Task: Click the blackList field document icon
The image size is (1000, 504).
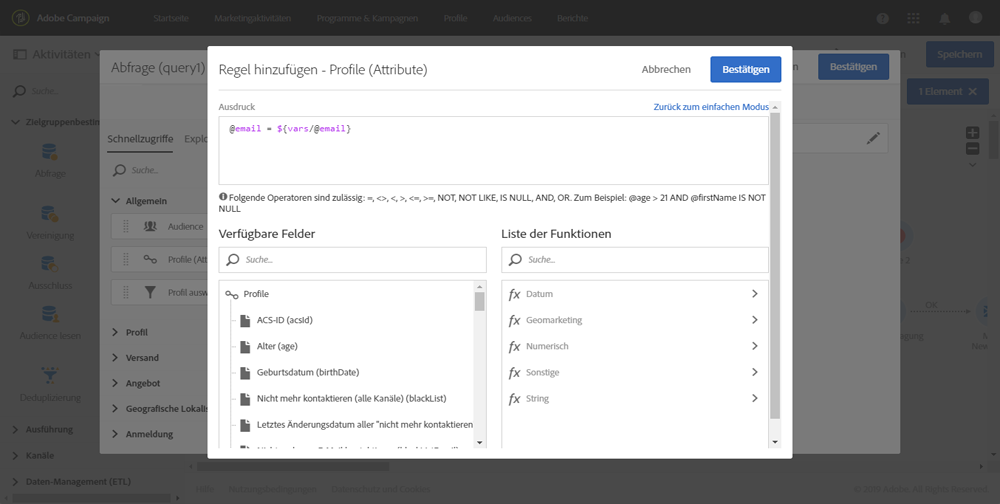Action: coord(245,398)
